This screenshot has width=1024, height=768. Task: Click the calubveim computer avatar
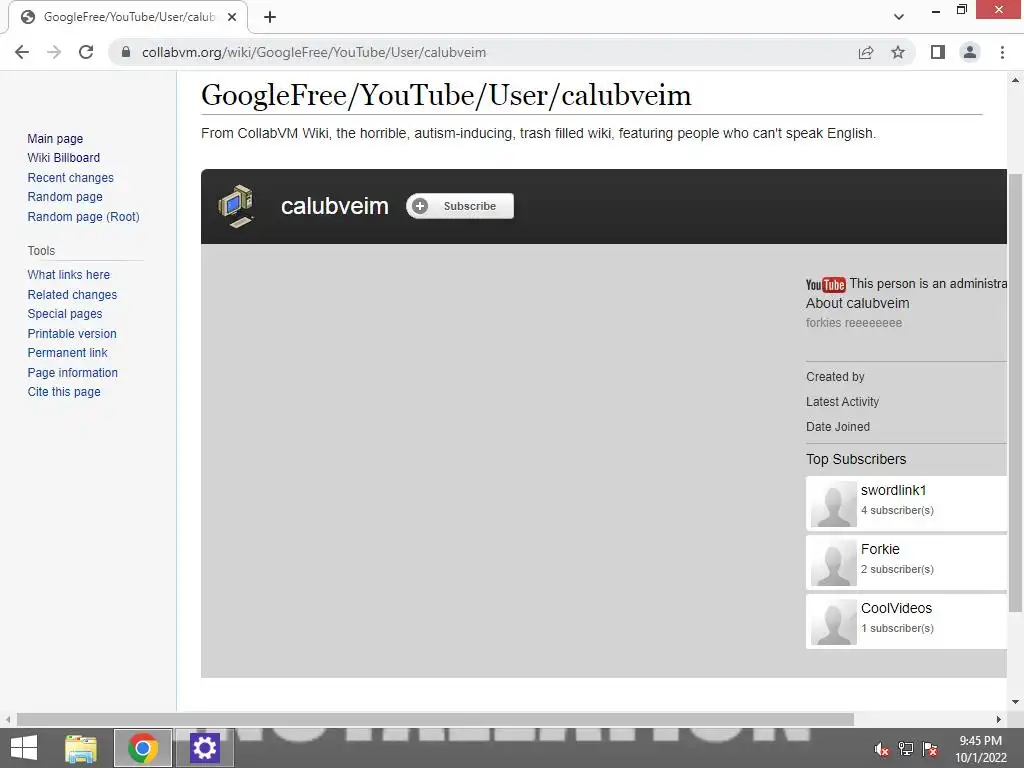236,206
